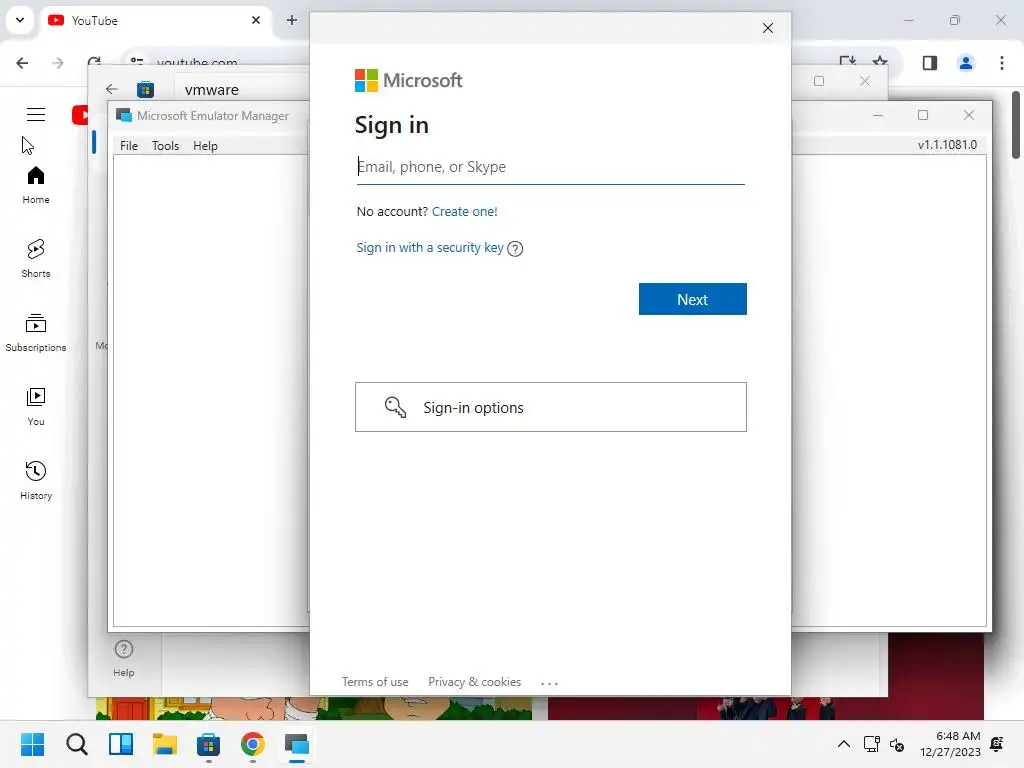The image size is (1024, 768).
Task: Click Chrome back arrow
Action: click(22, 63)
